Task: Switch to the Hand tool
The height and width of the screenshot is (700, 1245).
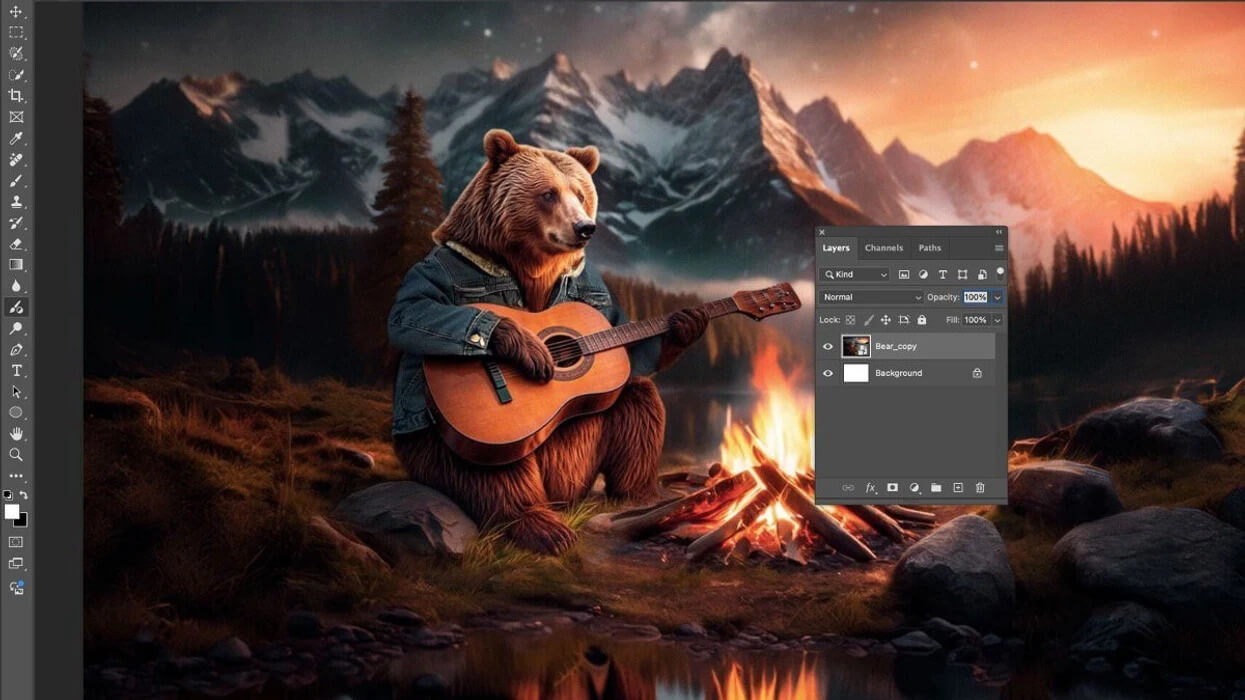Action: click(16, 434)
